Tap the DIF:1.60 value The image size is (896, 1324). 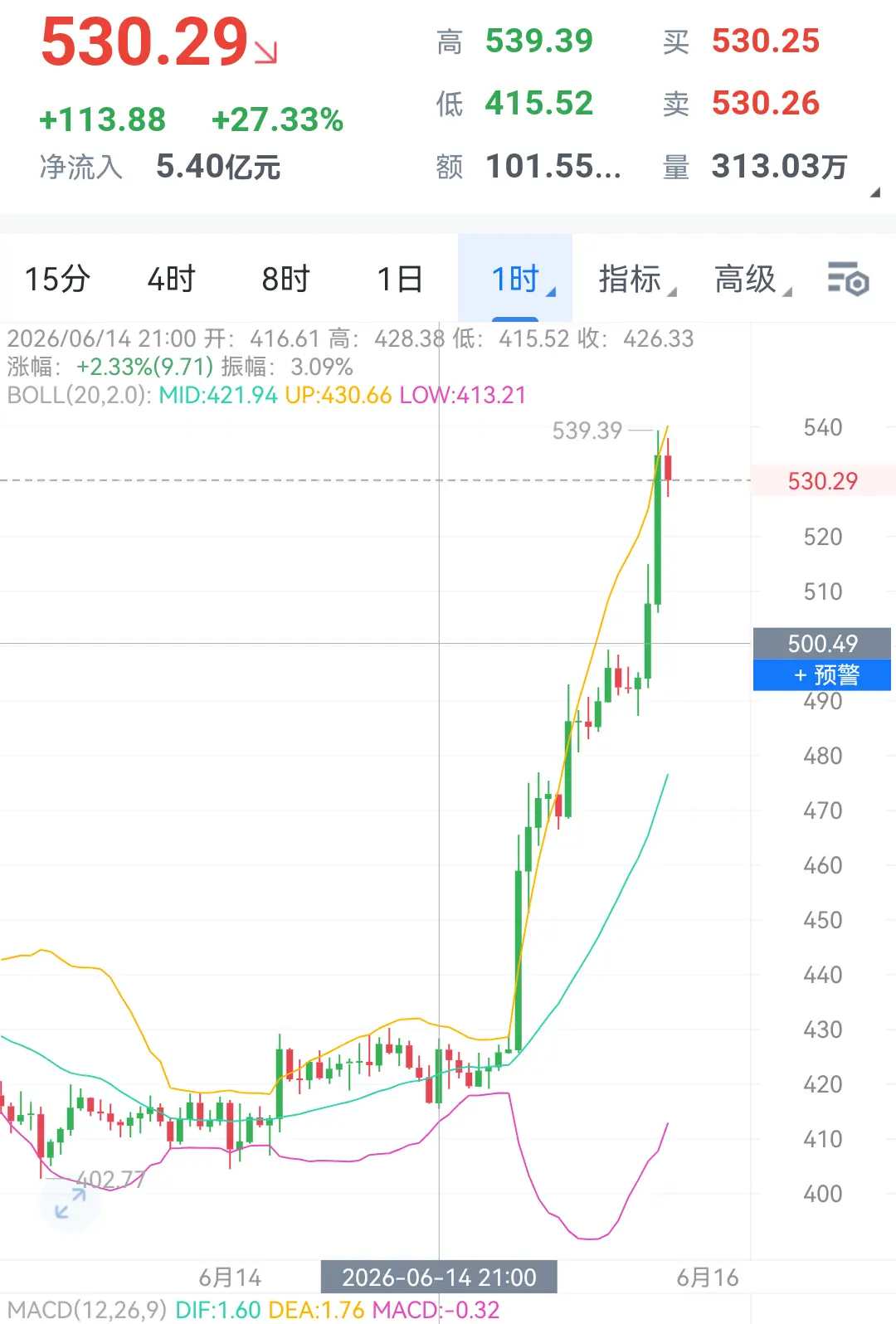218,1310
